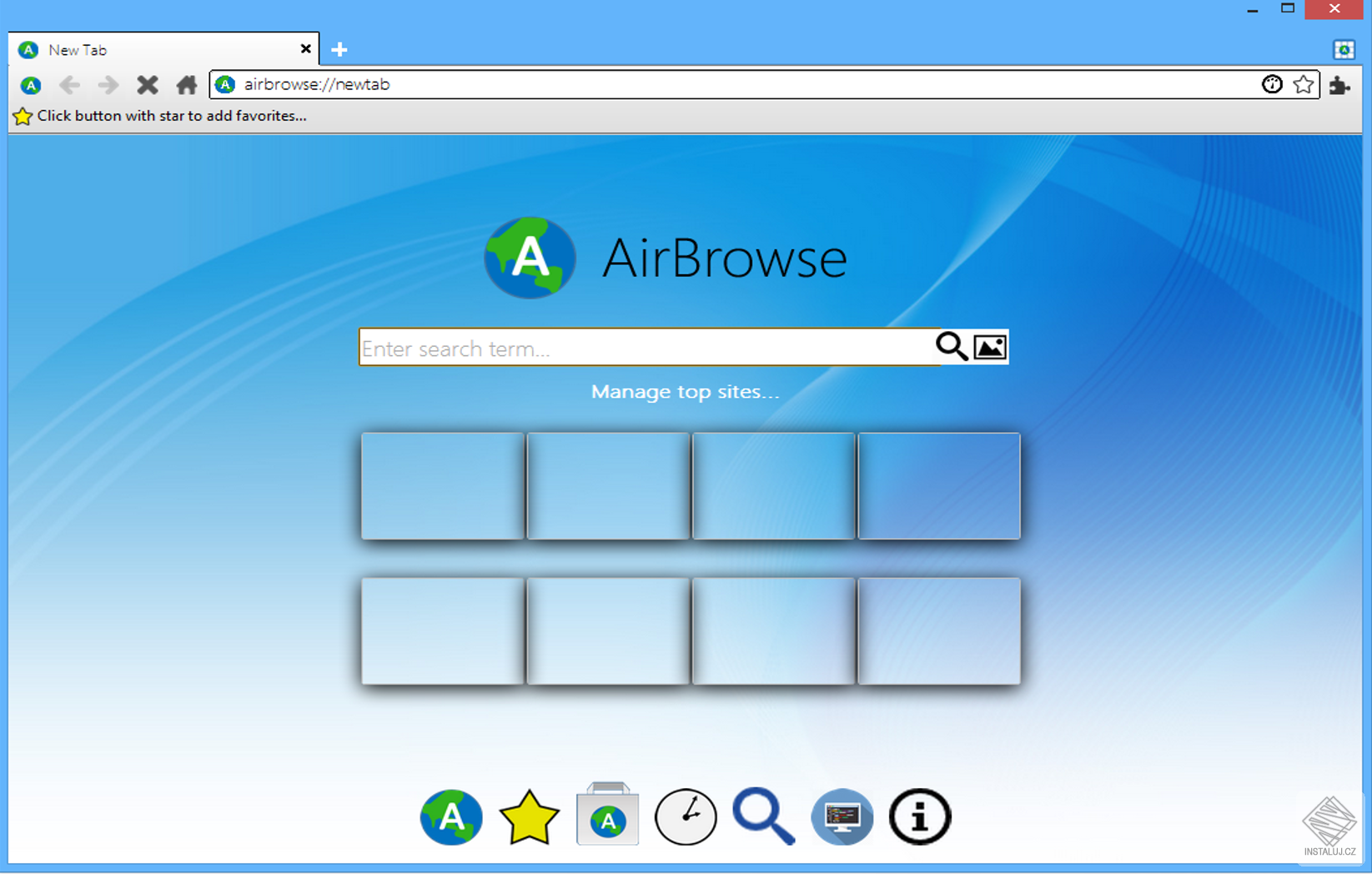Click the small yellow star in favorites bar
This screenshot has height=874, width=1372.
pos(23,116)
